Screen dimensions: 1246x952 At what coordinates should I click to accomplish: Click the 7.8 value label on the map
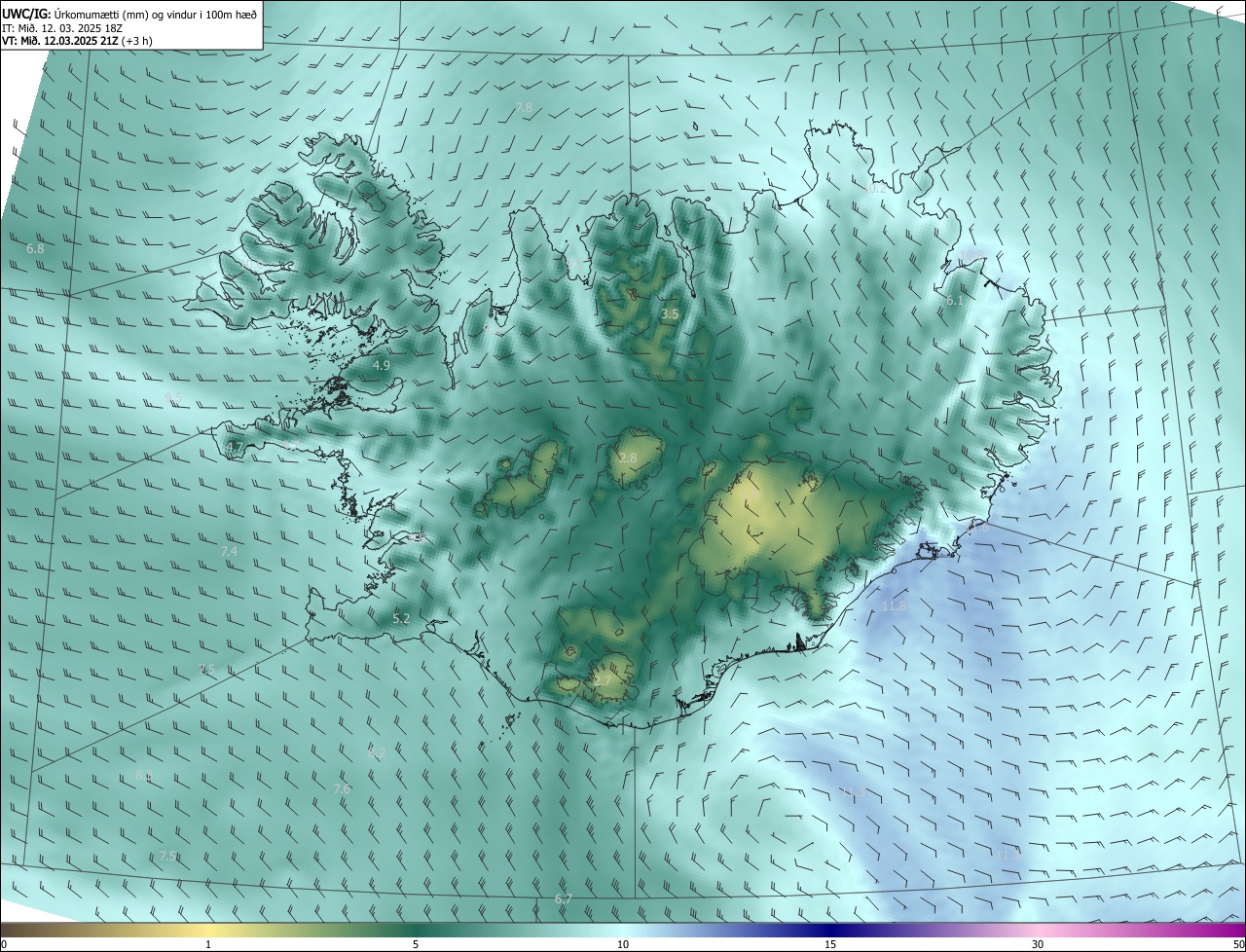click(525, 107)
